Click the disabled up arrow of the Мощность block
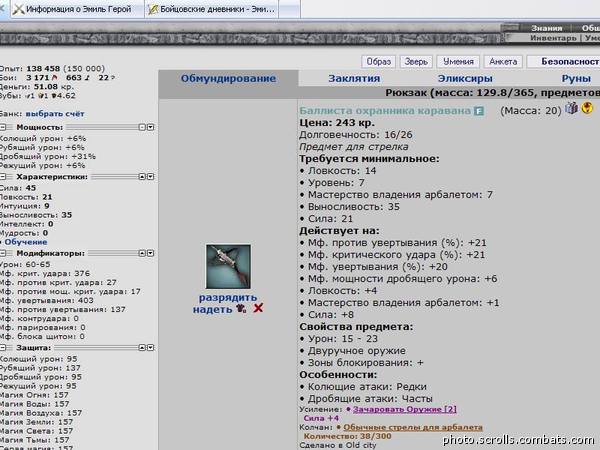This screenshot has width=600, height=450. coord(142,127)
